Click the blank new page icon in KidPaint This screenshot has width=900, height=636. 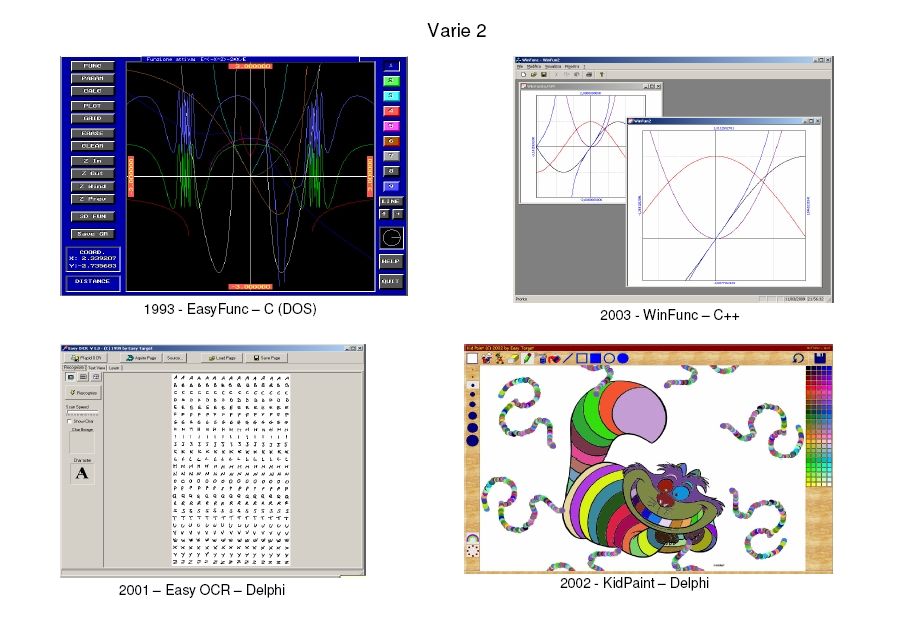click(x=472, y=358)
